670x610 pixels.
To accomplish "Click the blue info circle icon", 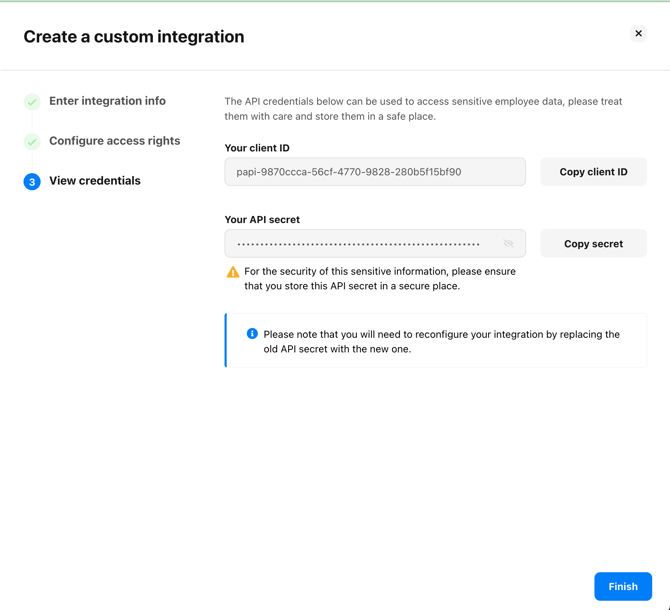I will [x=252, y=334].
